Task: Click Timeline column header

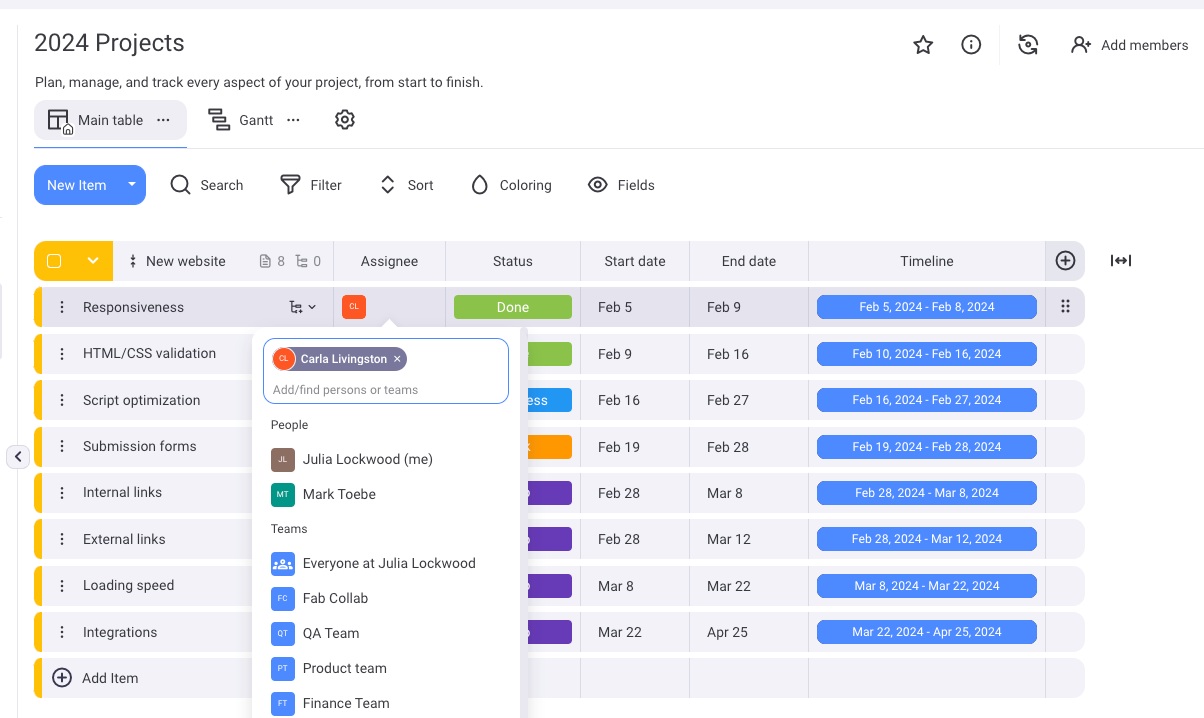Action: click(x=927, y=261)
